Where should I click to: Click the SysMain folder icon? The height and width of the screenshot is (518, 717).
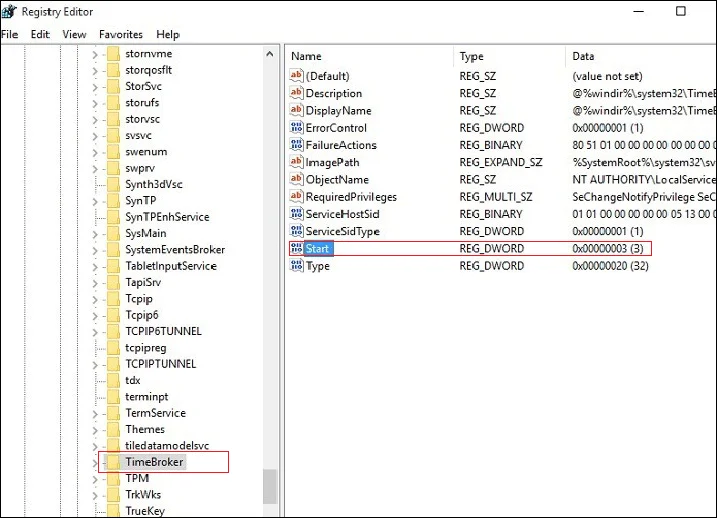[113, 234]
